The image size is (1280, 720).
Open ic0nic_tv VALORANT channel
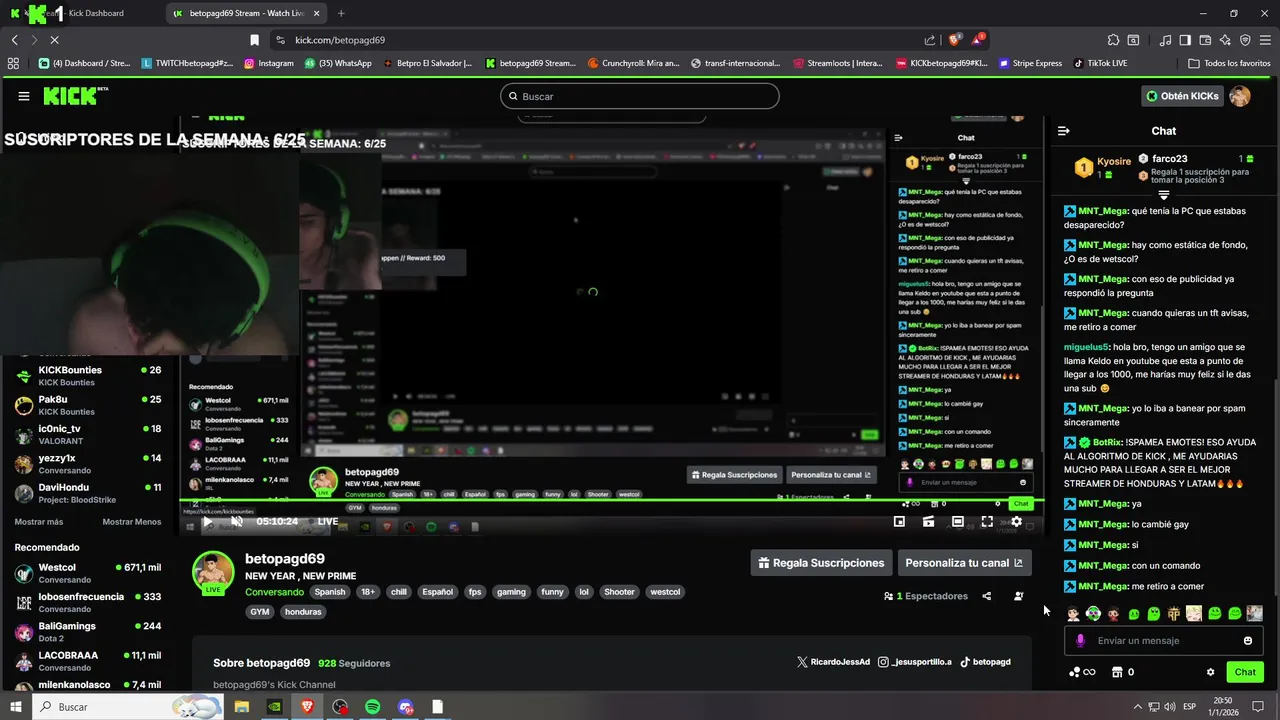point(88,434)
